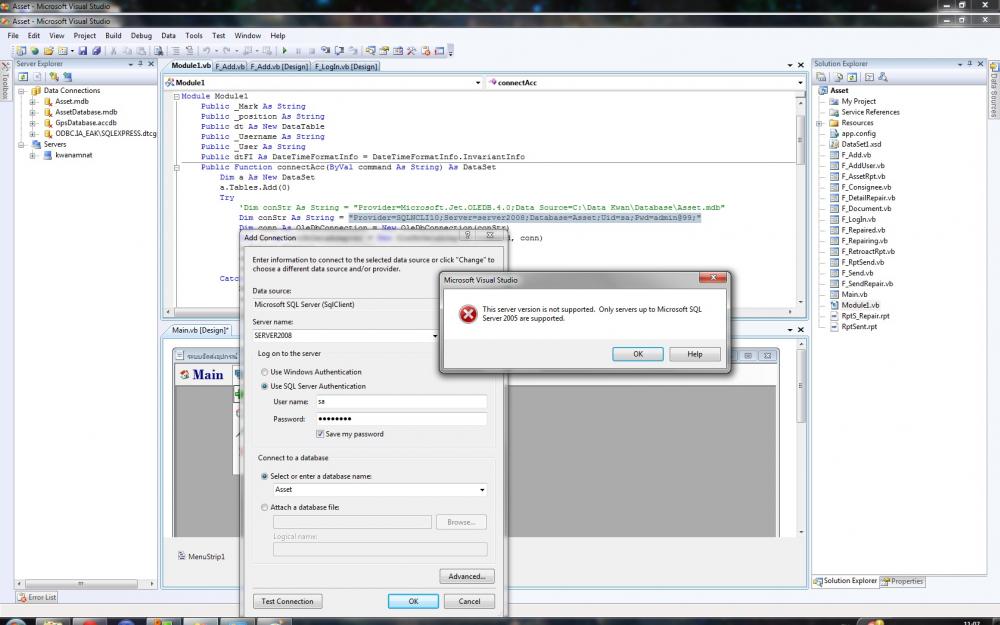Click the Stop Debugging toolbar icon
The width and height of the screenshot is (1000, 625).
coord(312,51)
